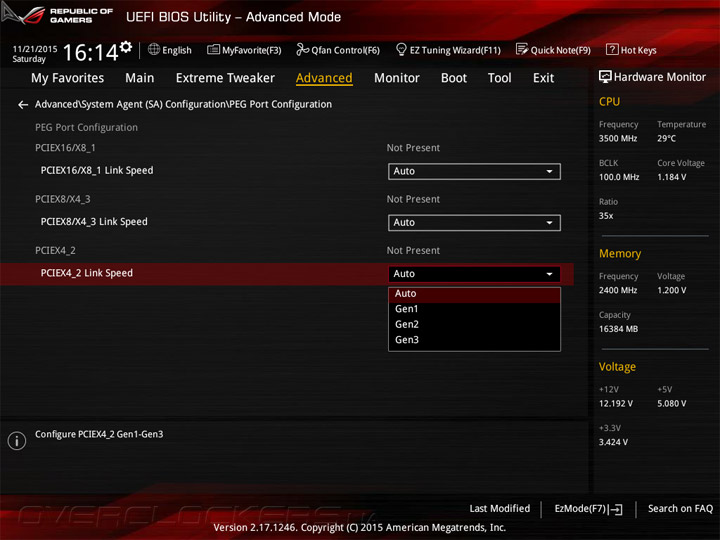720x540 pixels.
Task: Choose Gen1 in the dropdown list
Action: (474, 309)
